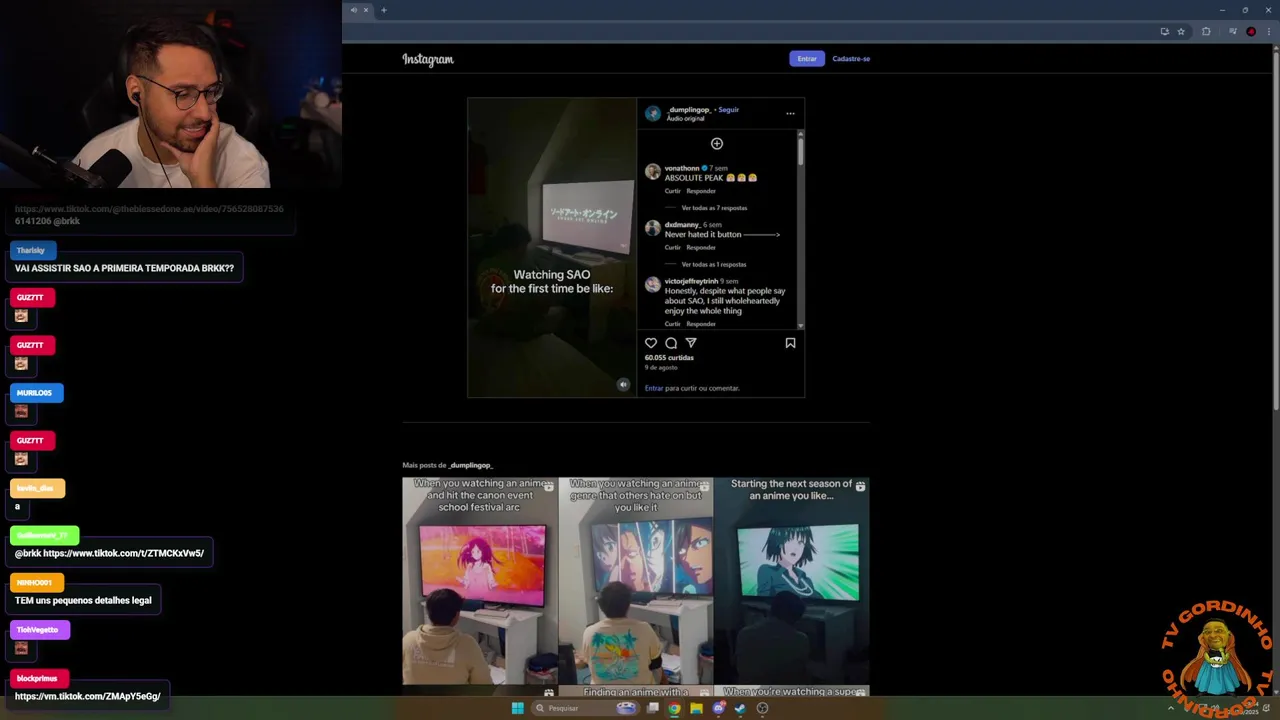Click the comments panel scrollbar

tap(800, 150)
